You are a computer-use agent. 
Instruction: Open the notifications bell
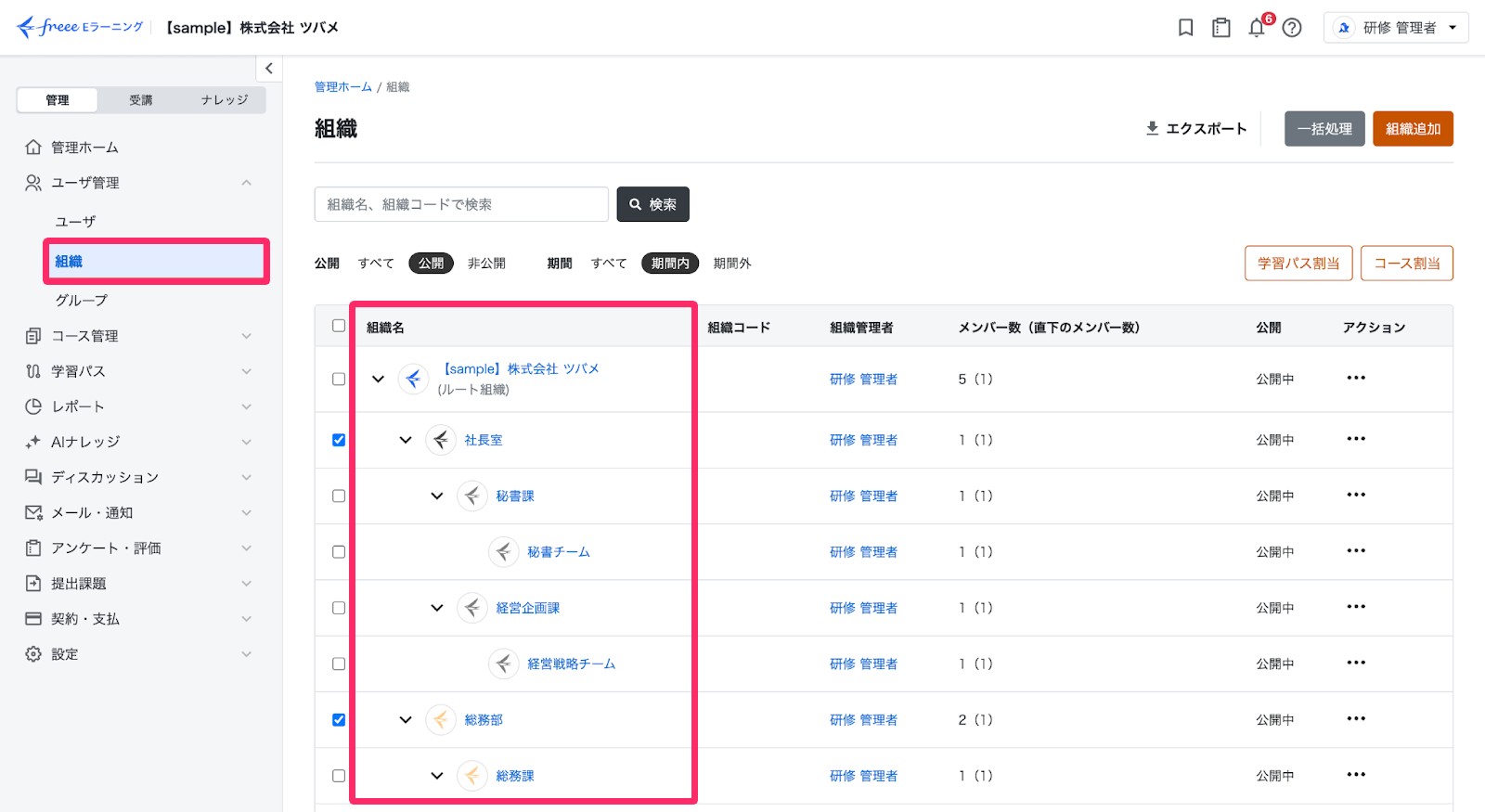coord(1257,28)
